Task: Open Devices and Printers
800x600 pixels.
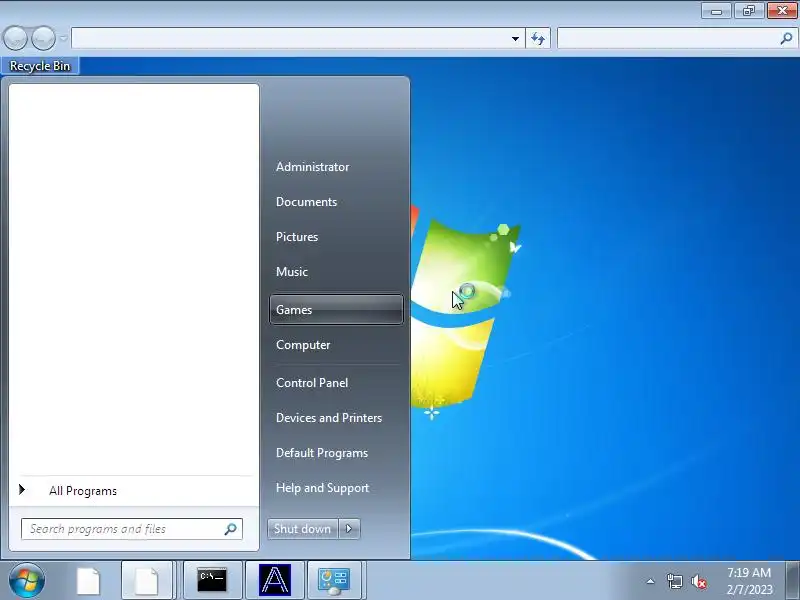Action: [x=329, y=418]
